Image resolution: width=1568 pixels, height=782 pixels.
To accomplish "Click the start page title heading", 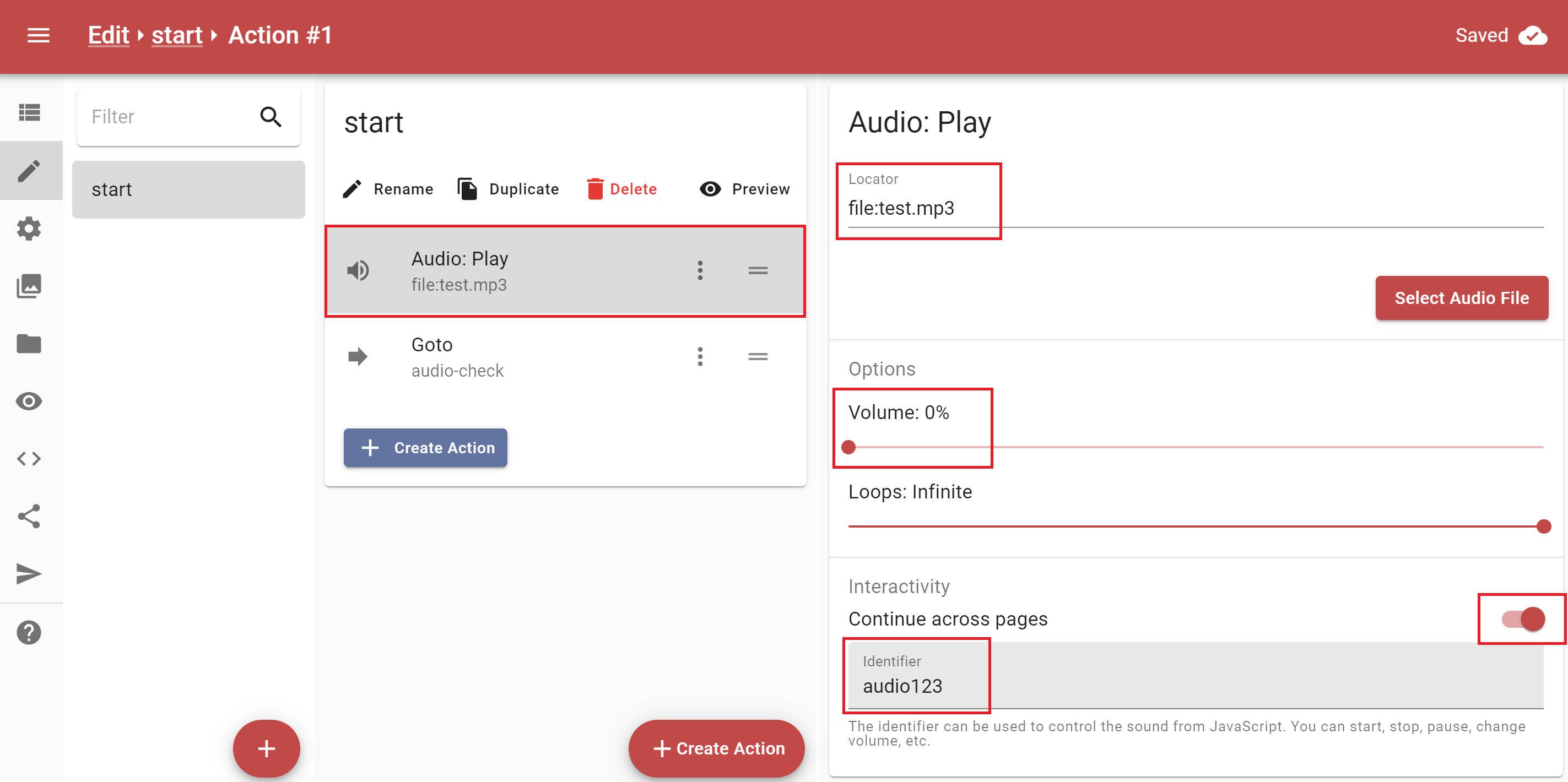I will coord(373,123).
